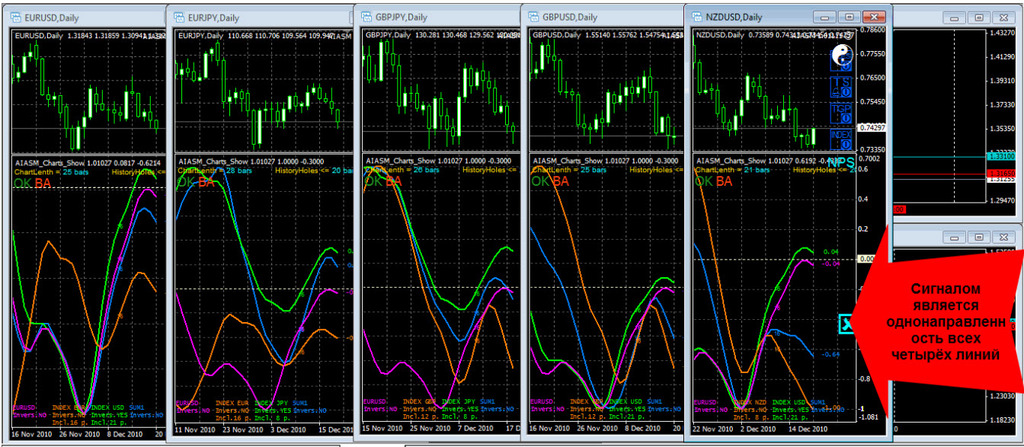The height and width of the screenshot is (447, 1024).
Task: Minimize the NZDUSD,Daily chart window
Action: tap(825, 17)
